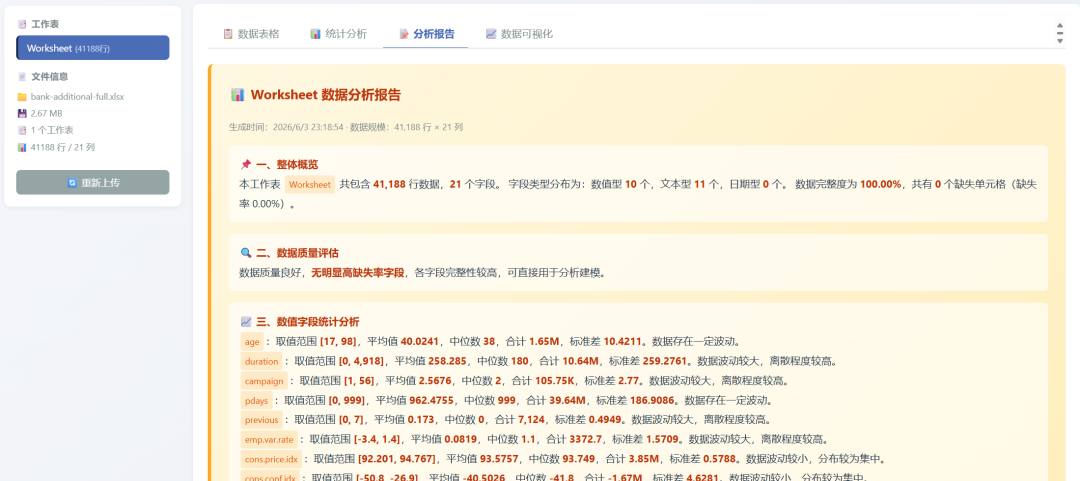Click the memo icon on 分析报告 tab
The height and width of the screenshot is (481, 1080).
point(404,34)
